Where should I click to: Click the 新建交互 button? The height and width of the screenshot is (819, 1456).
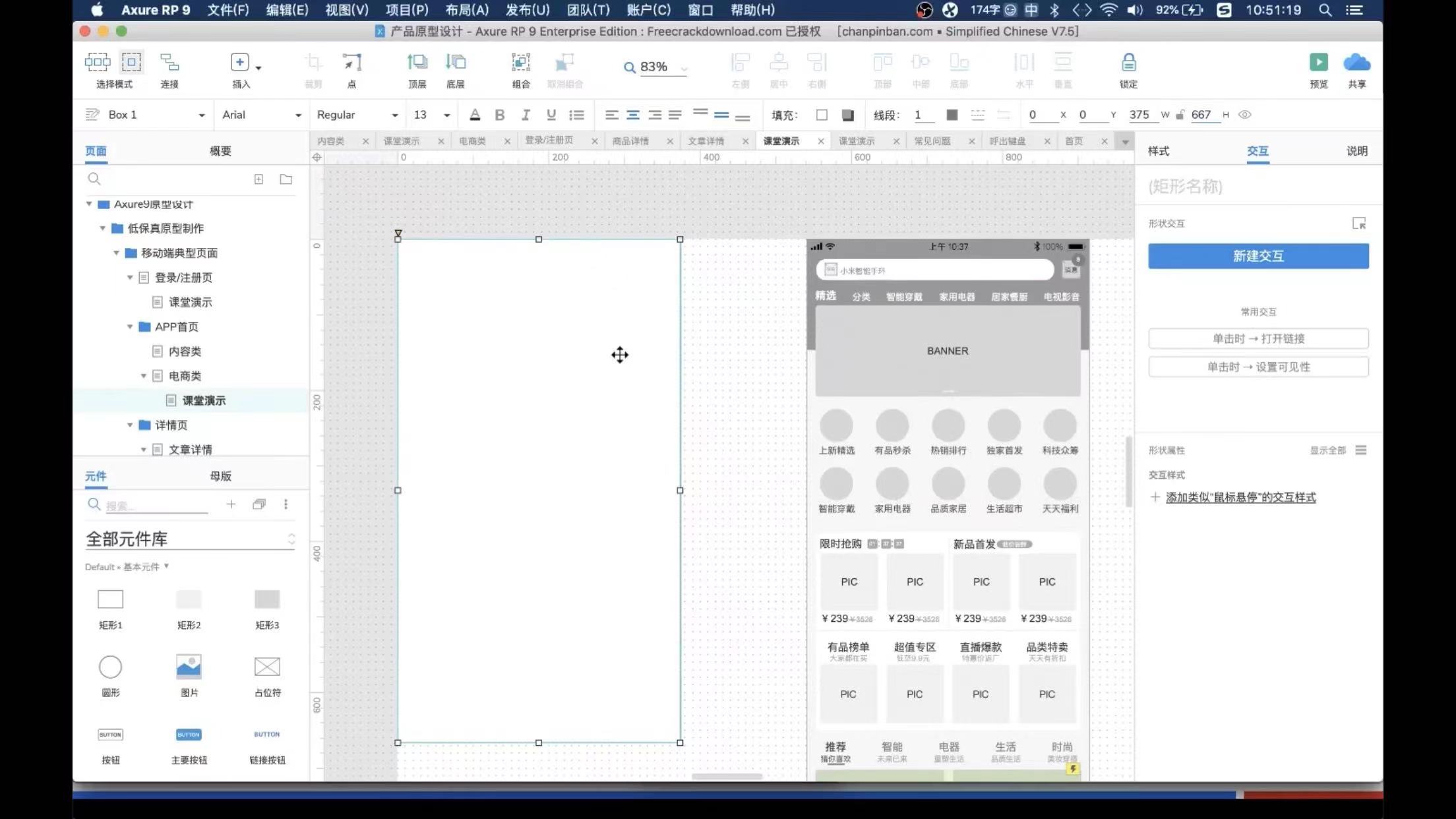(1258, 256)
